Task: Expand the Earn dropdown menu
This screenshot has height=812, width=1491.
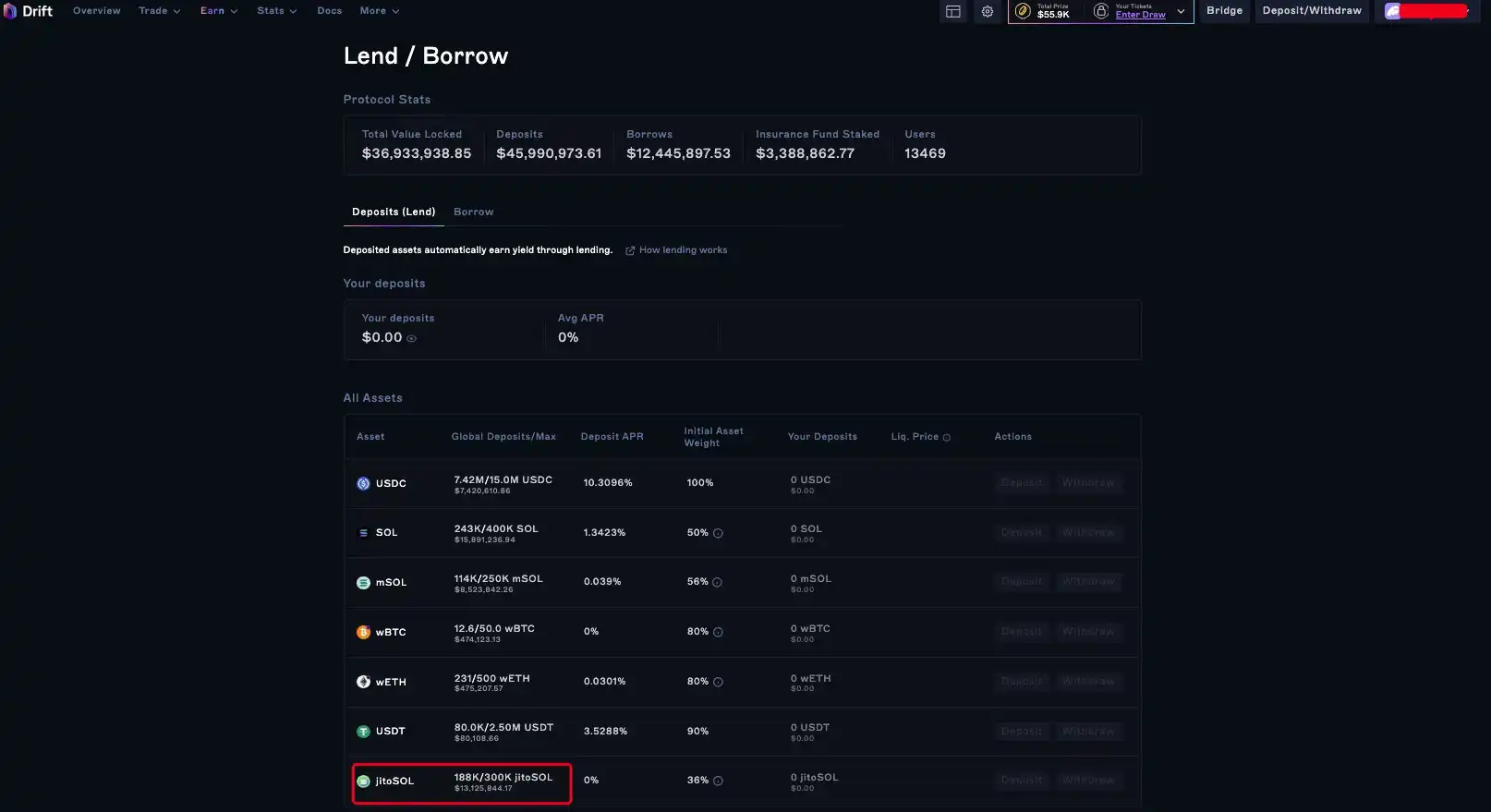Action: tap(219, 11)
